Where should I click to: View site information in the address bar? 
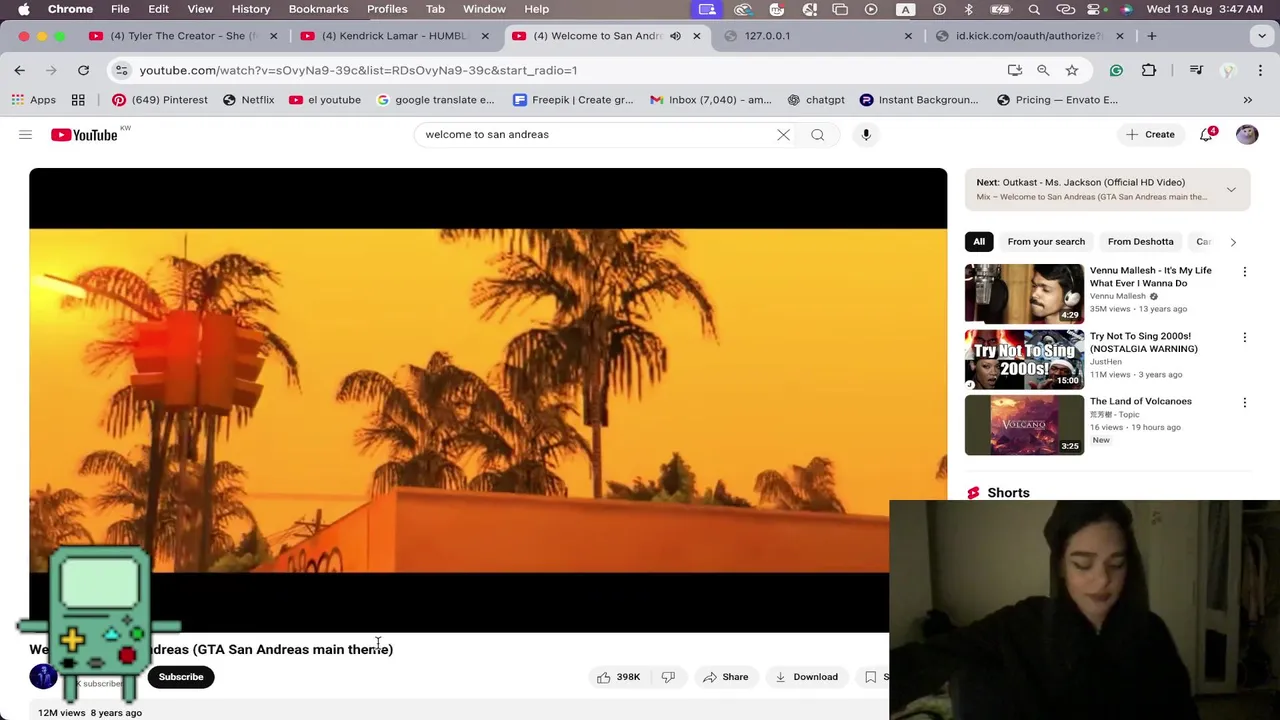(x=121, y=70)
